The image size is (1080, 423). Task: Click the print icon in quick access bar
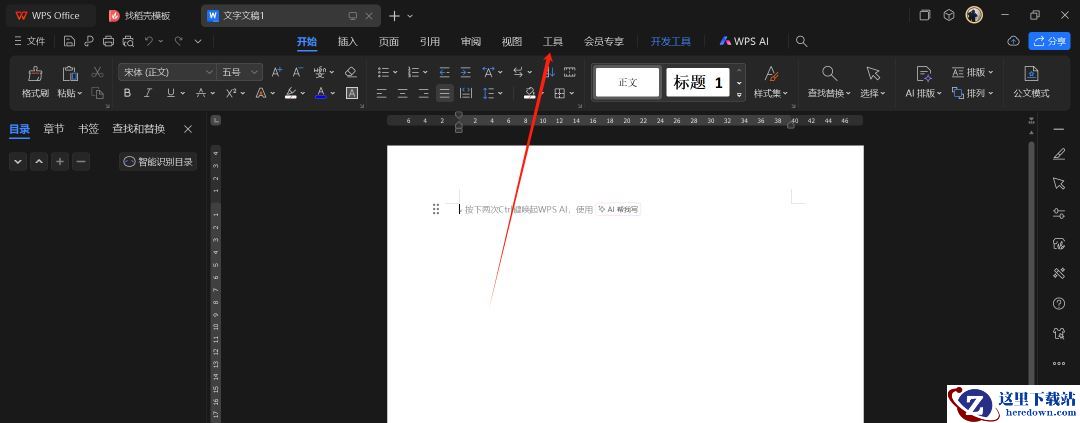coord(108,41)
